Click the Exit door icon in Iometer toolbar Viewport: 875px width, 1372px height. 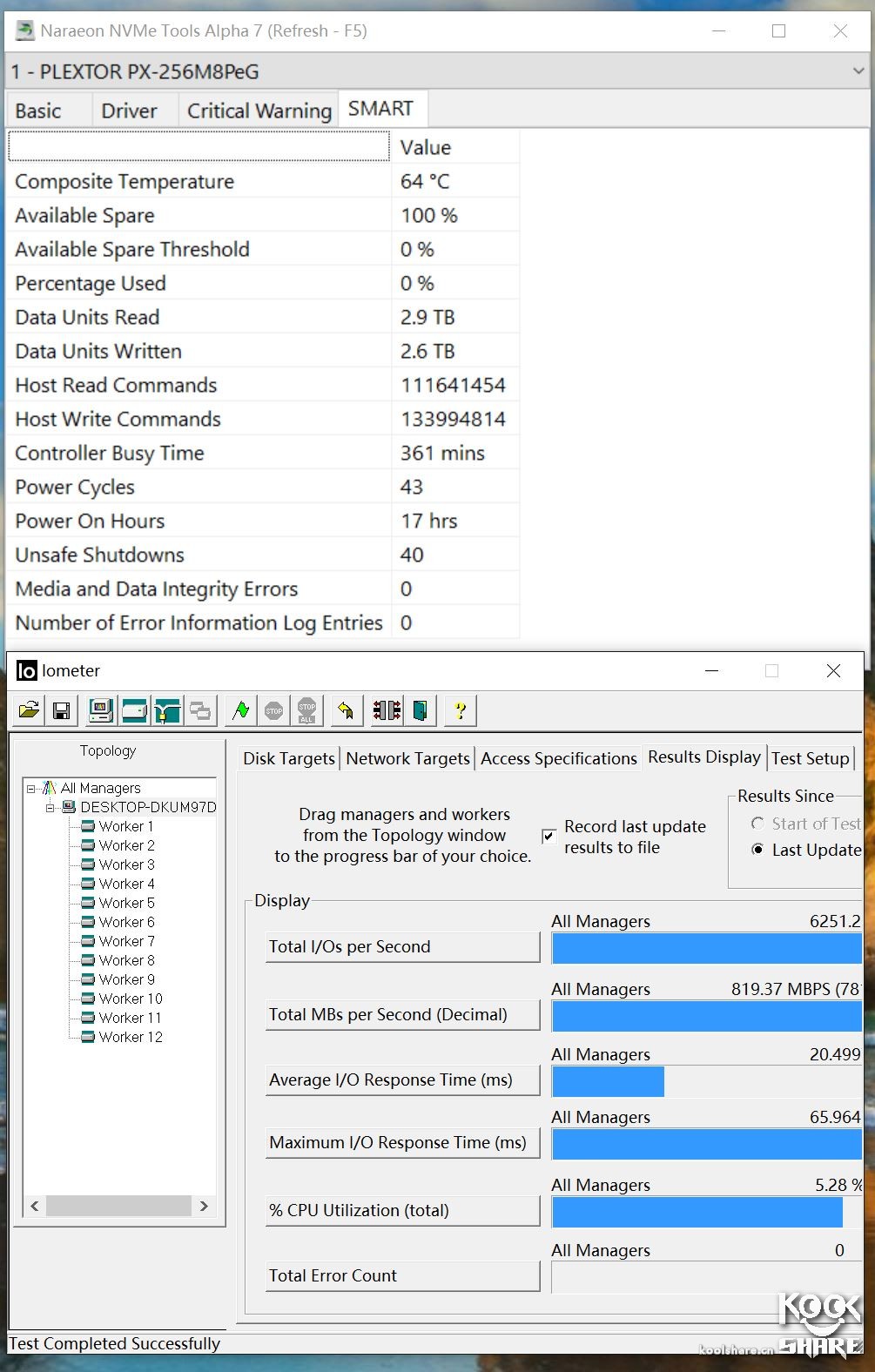pos(420,710)
